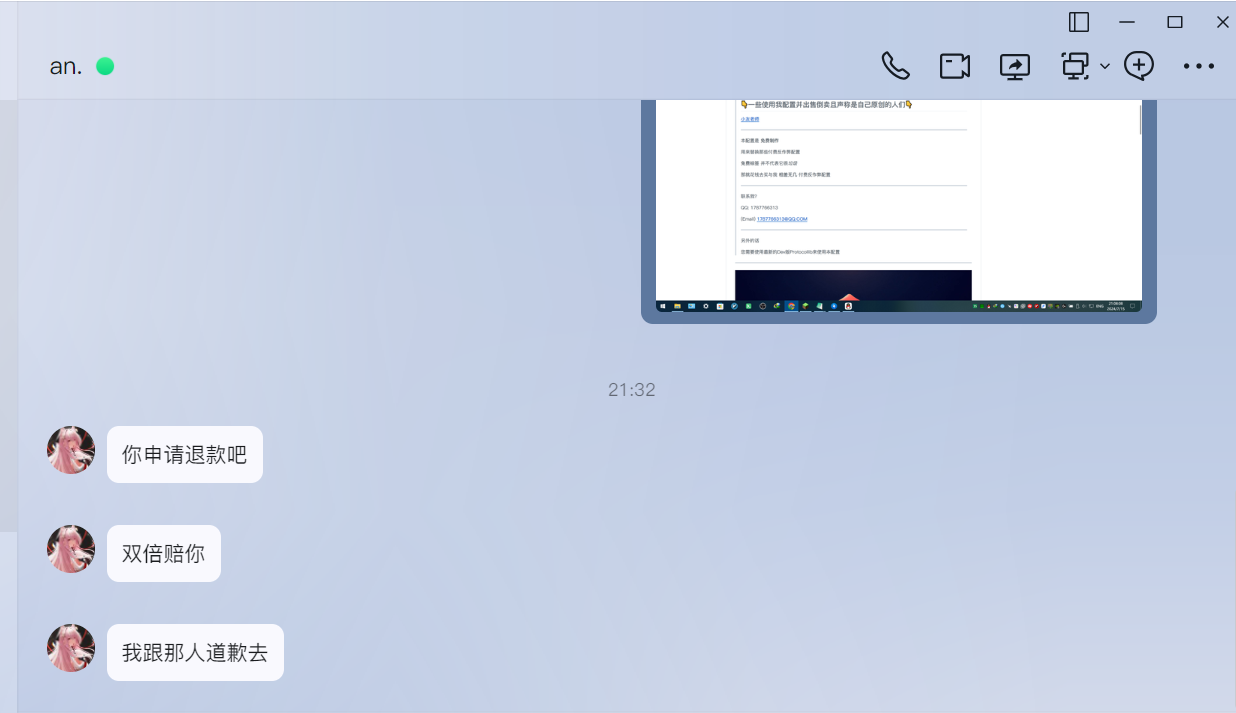1236x713 pixels.
Task: Toggle the sidebar panel layout icon
Action: coord(1079,22)
